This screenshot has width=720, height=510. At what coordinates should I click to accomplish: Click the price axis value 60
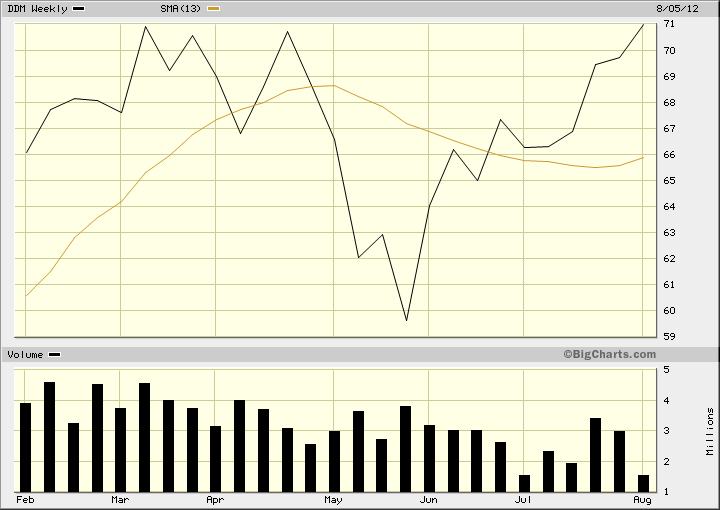point(669,311)
